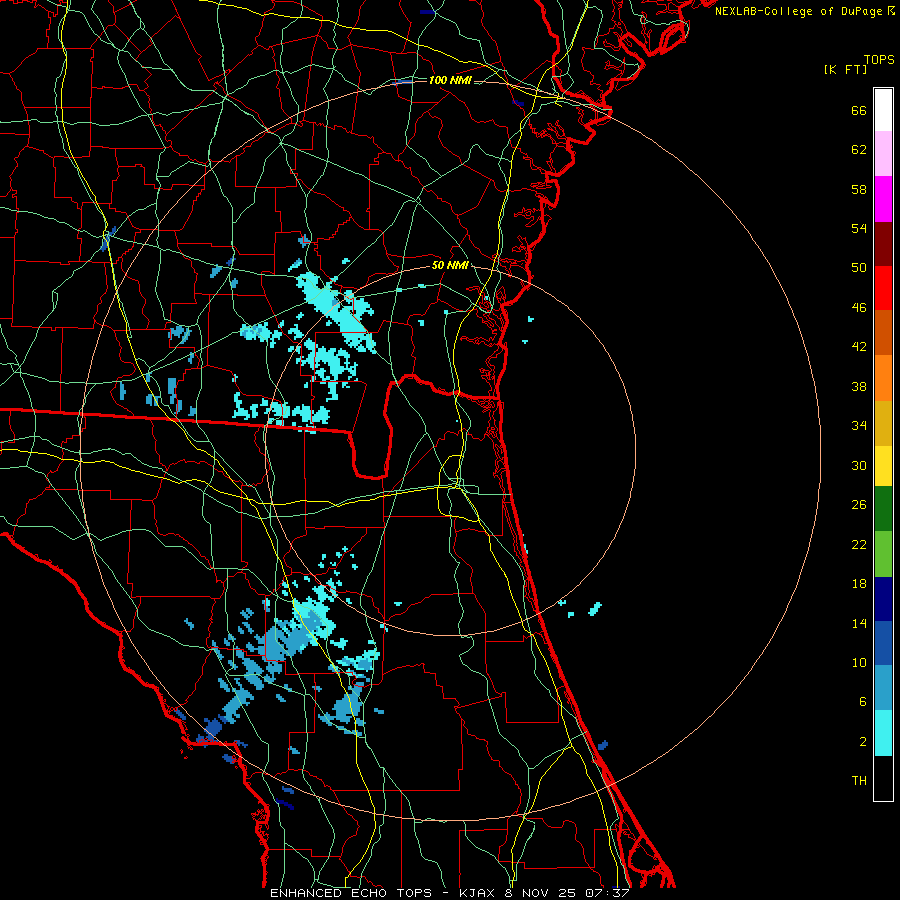Viewport: 900px width, 900px height.
Task: Click the dark green legend swatch
Action: pos(883,509)
